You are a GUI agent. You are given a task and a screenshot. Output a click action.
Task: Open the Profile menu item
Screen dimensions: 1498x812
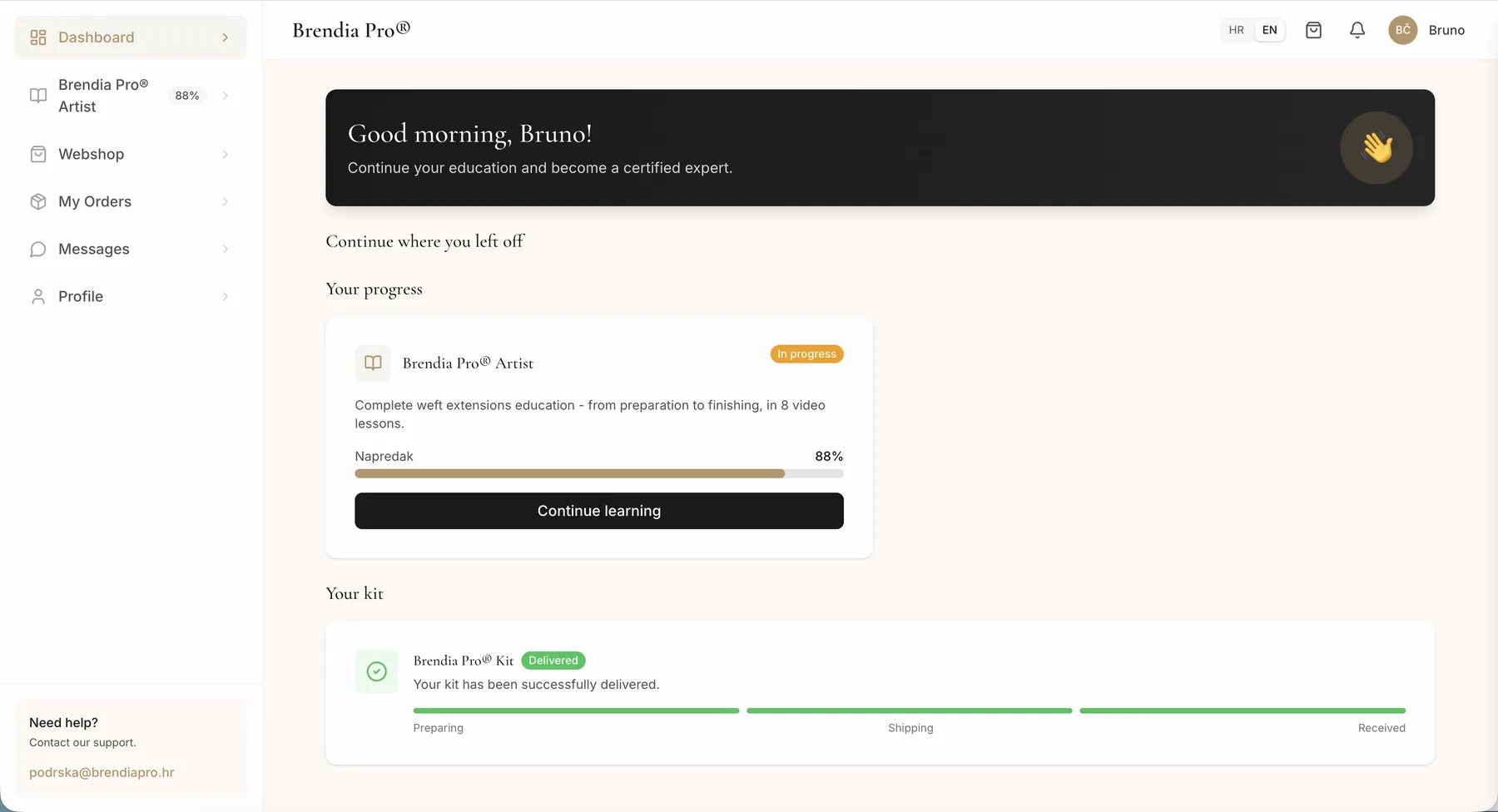pos(131,296)
